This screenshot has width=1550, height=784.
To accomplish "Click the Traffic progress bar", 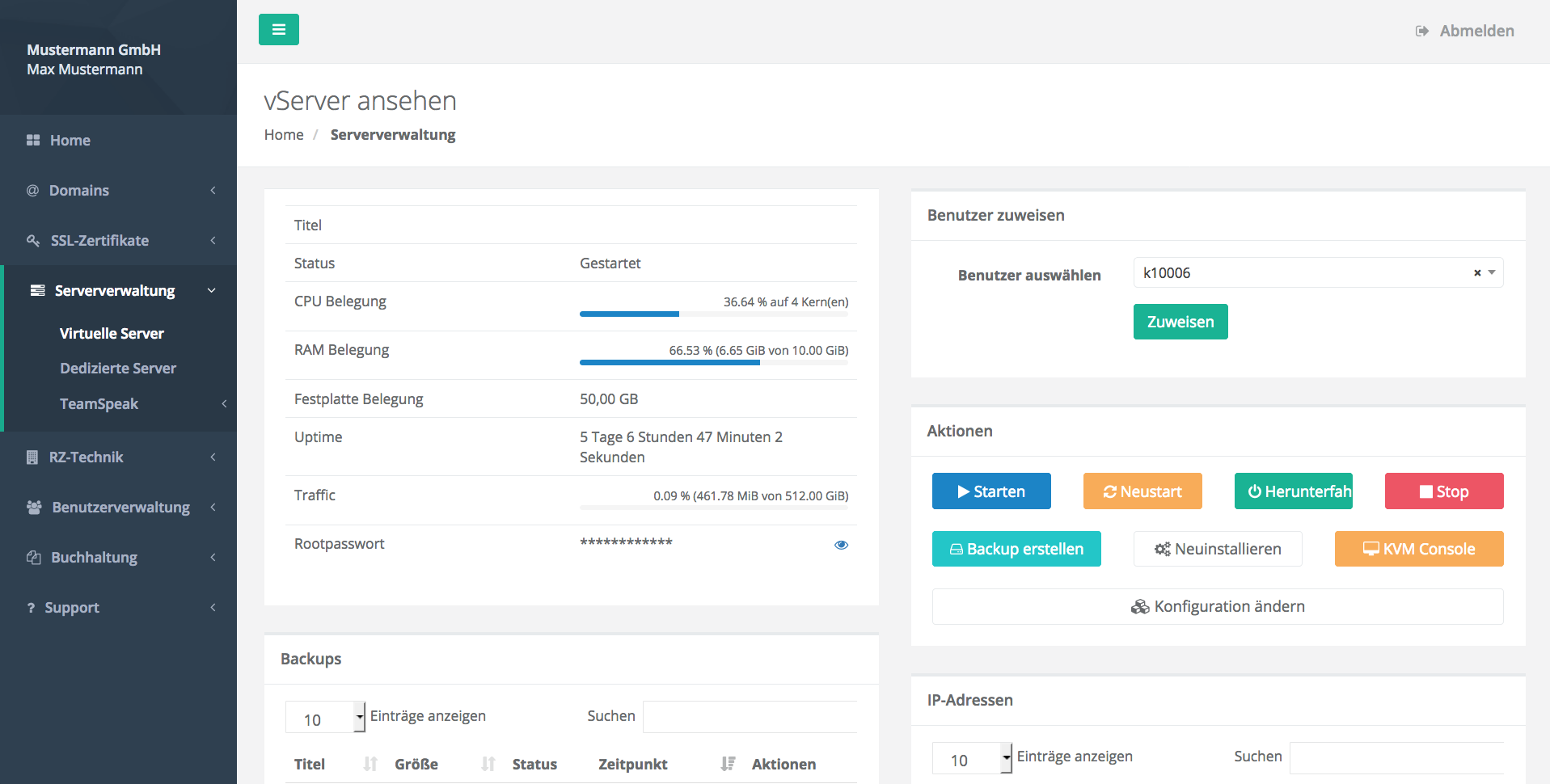I will [714, 508].
